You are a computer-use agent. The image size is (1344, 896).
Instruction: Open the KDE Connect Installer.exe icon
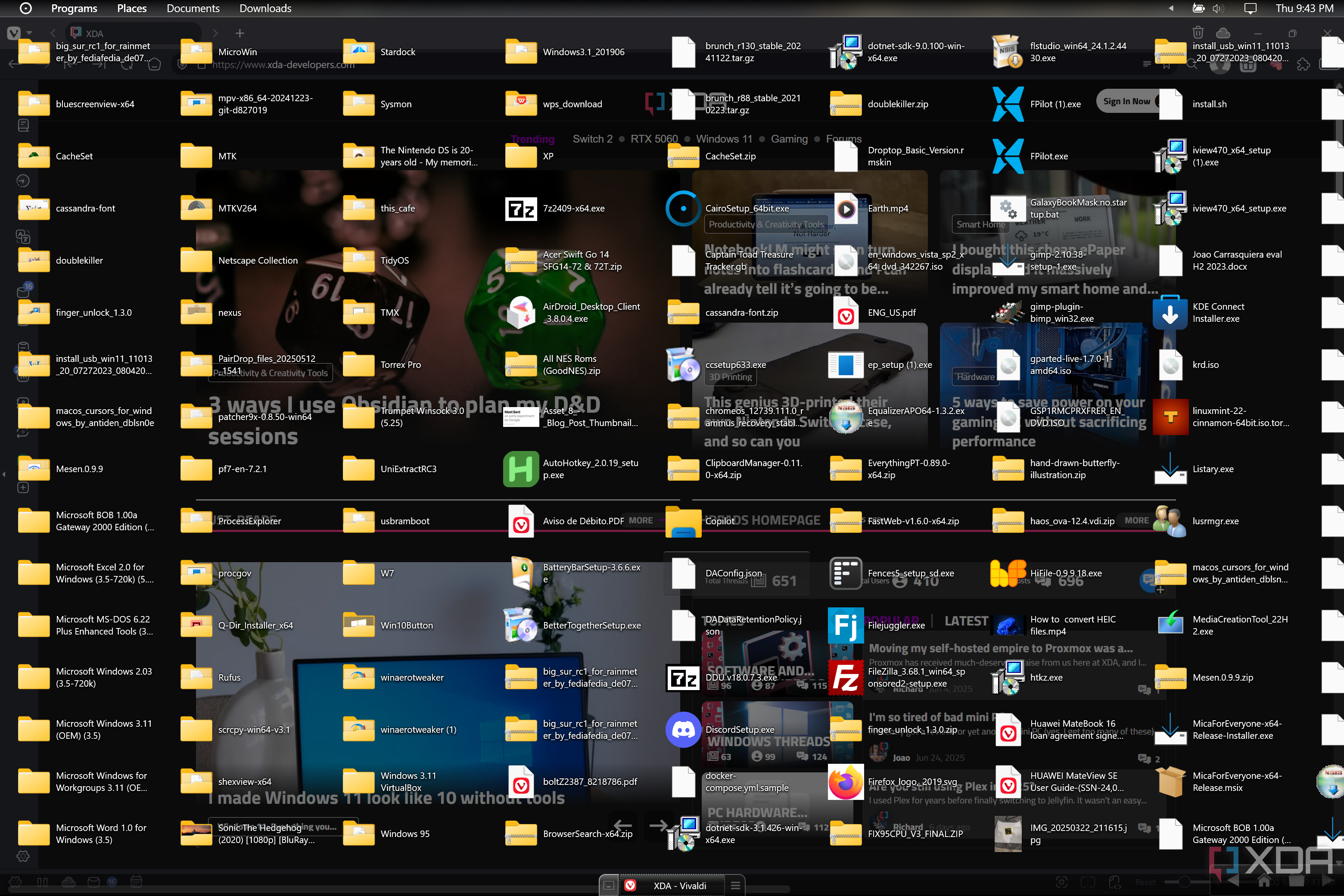click(x=1170, y=313)
